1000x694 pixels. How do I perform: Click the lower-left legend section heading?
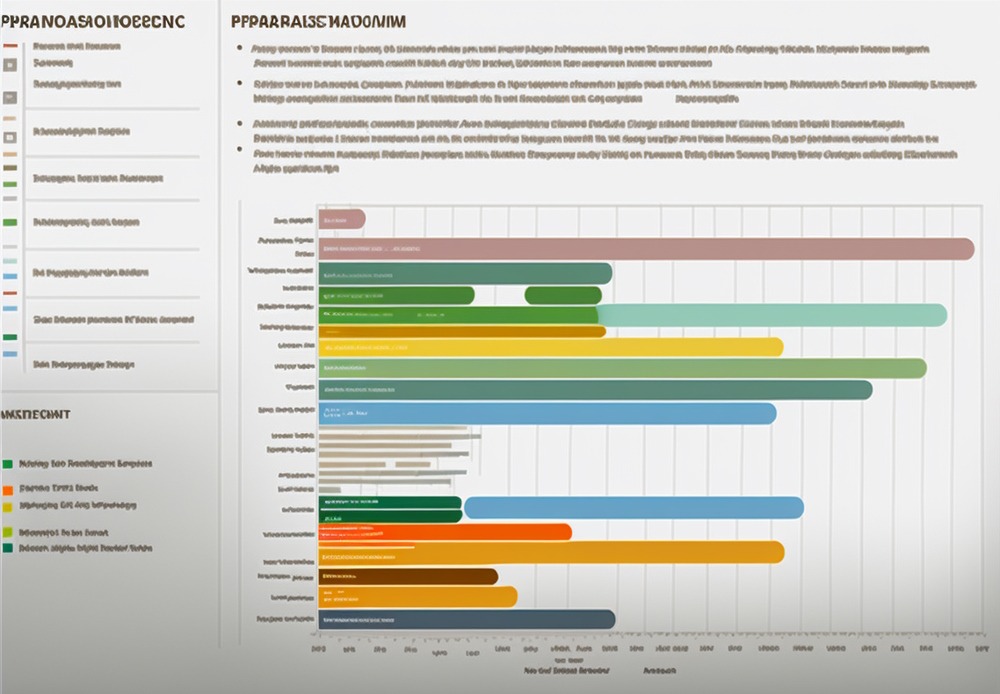click(35, 413)
